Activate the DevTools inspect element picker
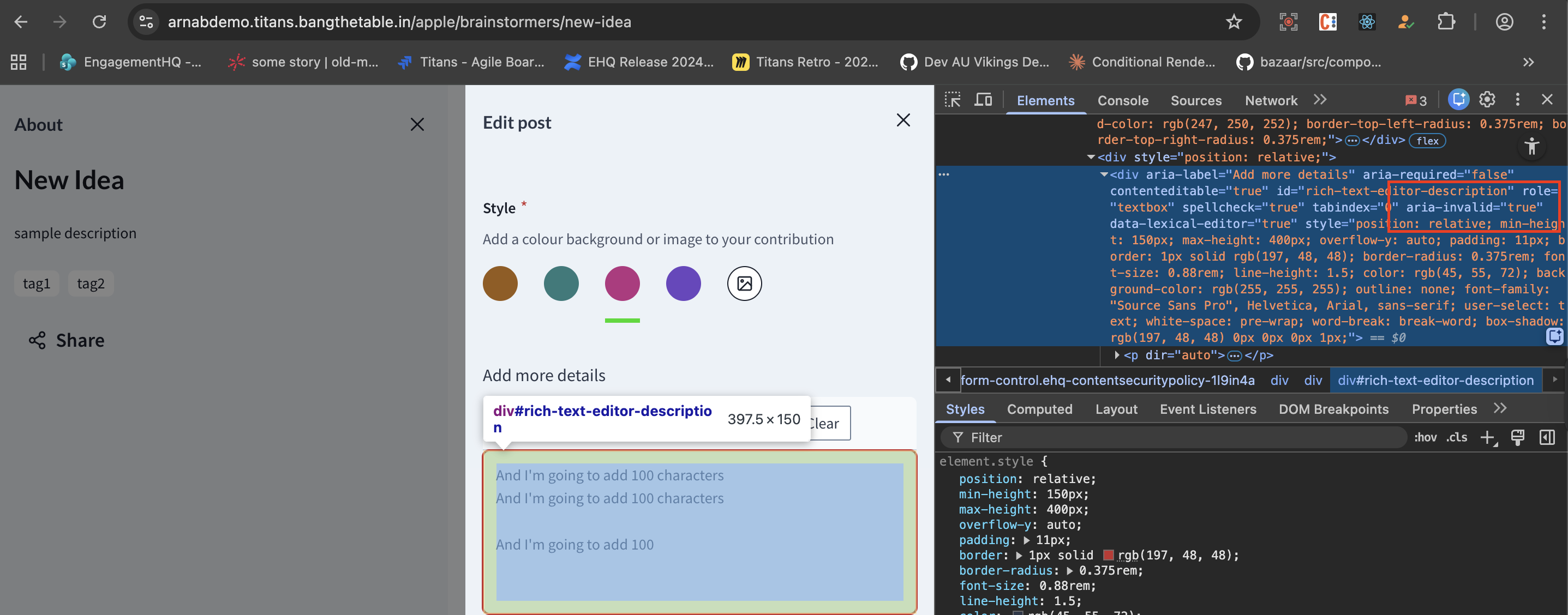The height and width of the screenshot is (615, 1568). coord(952,100)
